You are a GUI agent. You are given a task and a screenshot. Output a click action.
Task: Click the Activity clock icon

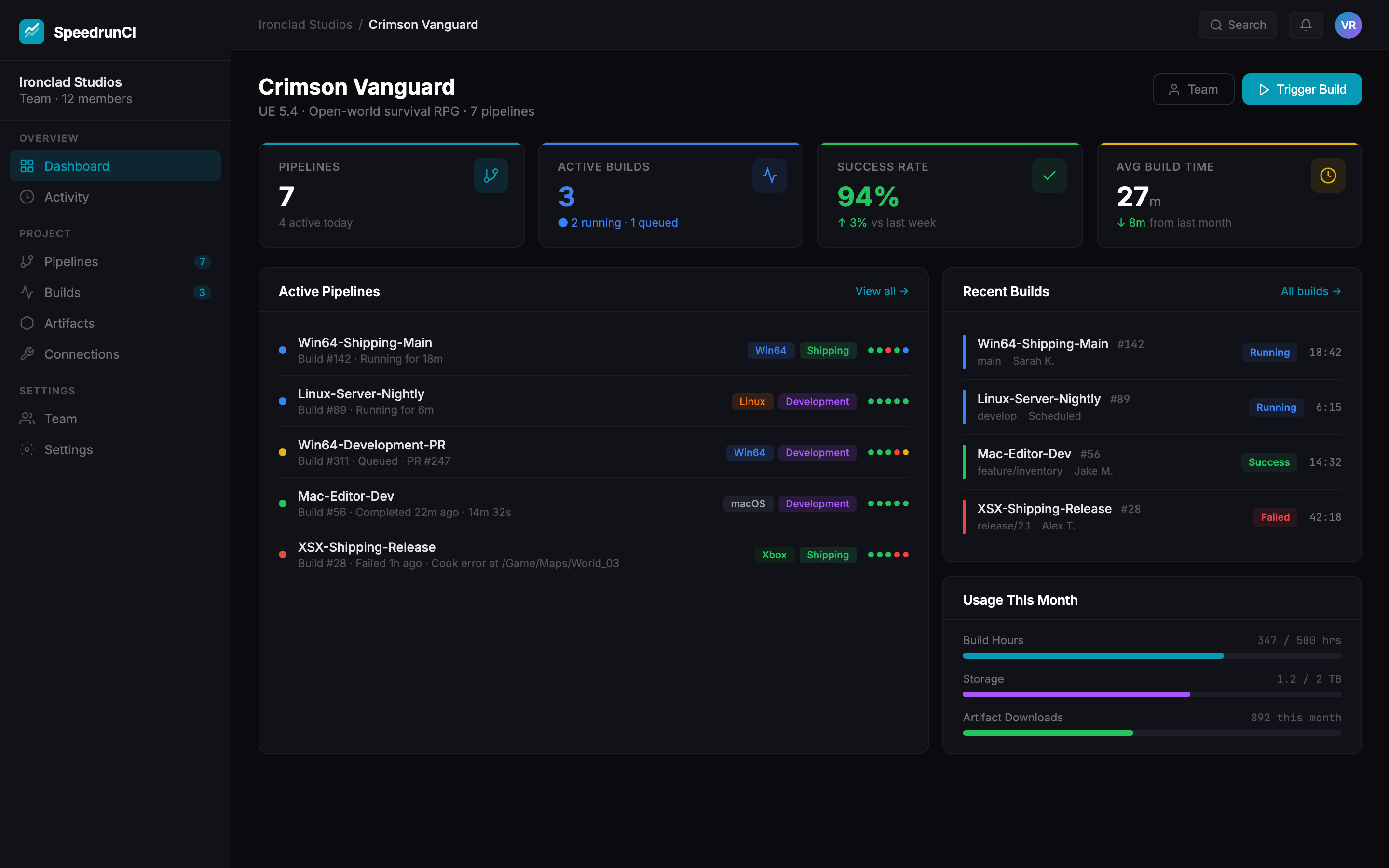(x=27, y=197)
